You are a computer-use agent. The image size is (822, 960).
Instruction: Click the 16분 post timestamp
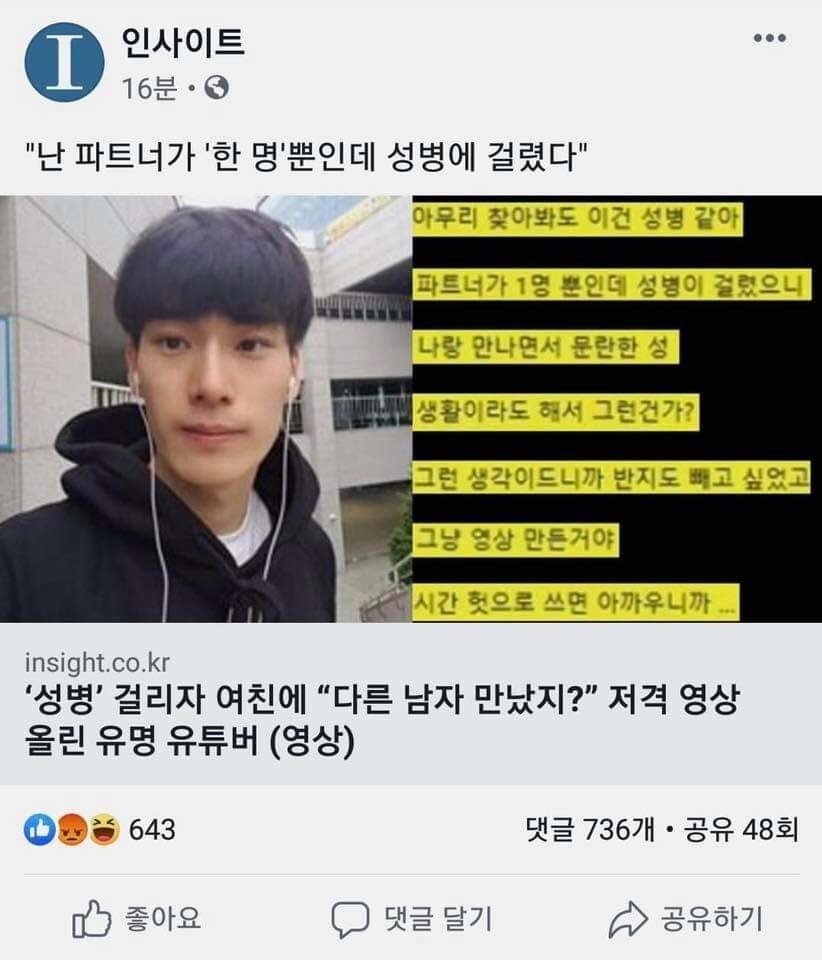[x=149, y=88]
